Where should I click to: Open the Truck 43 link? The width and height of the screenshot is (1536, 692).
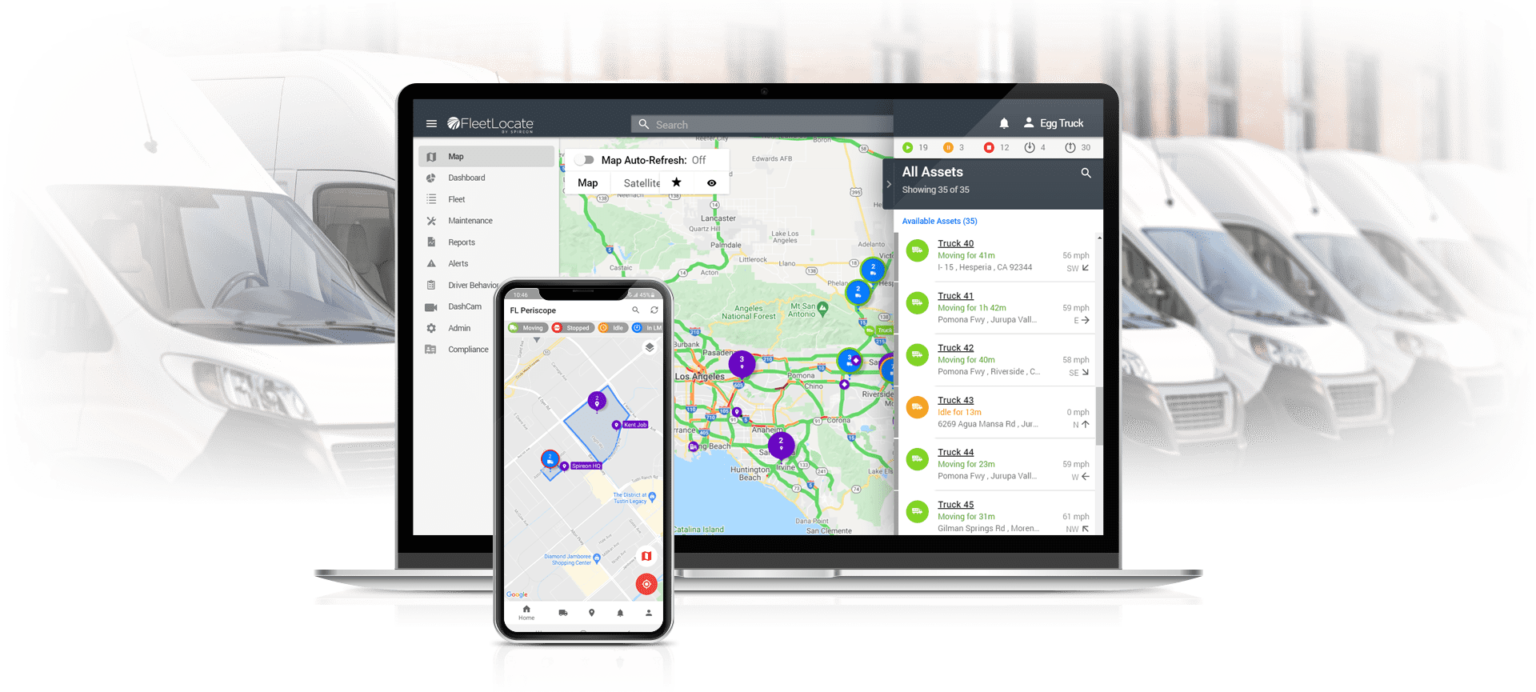pos(955,400)
